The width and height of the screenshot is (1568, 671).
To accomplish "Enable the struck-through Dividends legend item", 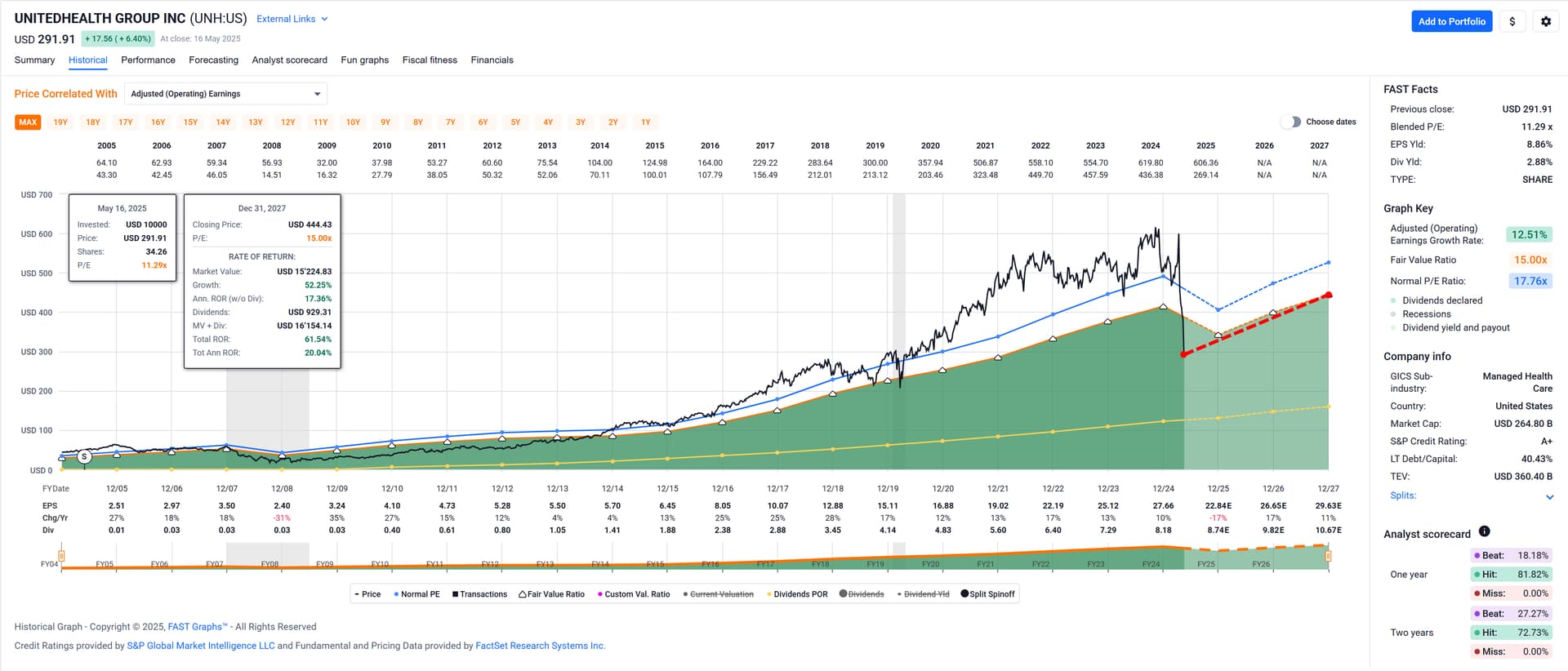I will (862, 594).
